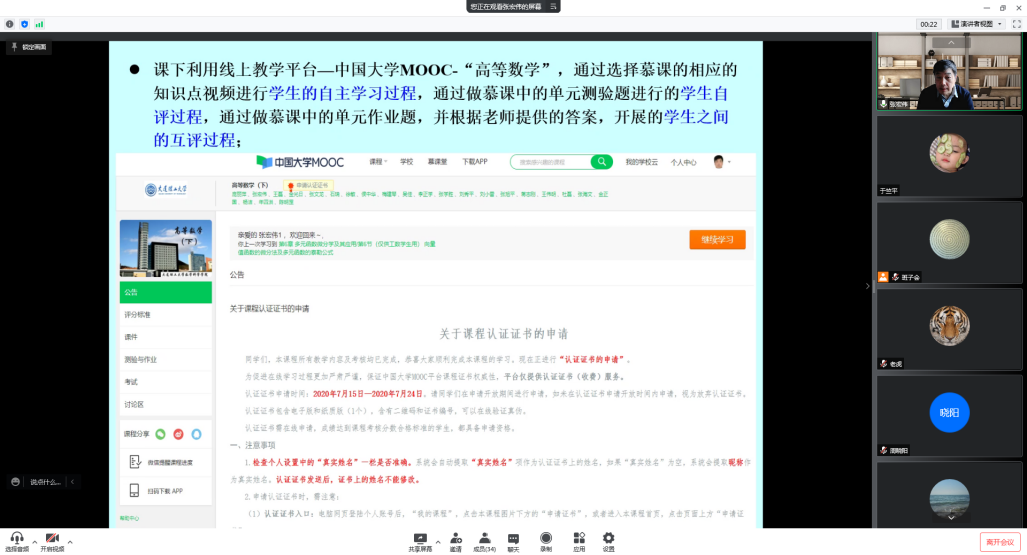Click the 慕课堂 navigation item
The image size is (1027, 555).
tap(437, 162)
